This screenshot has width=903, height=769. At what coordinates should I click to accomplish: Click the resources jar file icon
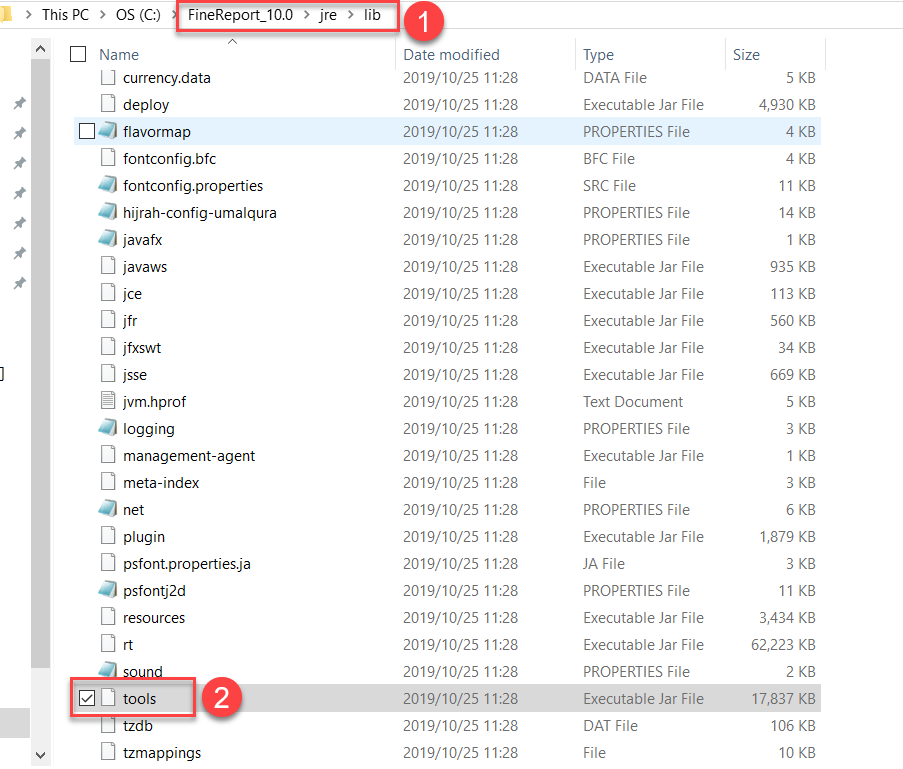110,617
